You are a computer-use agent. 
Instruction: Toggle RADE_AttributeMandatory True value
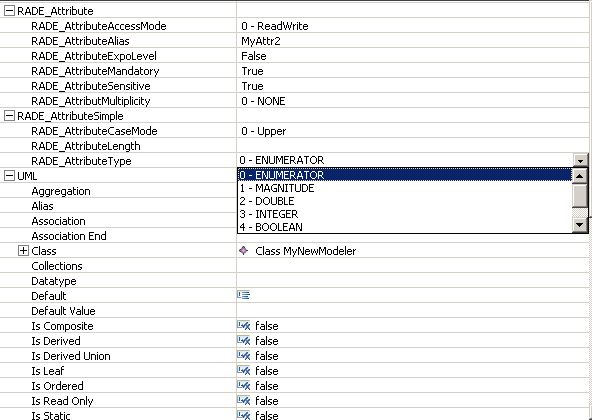click(252, 71)
